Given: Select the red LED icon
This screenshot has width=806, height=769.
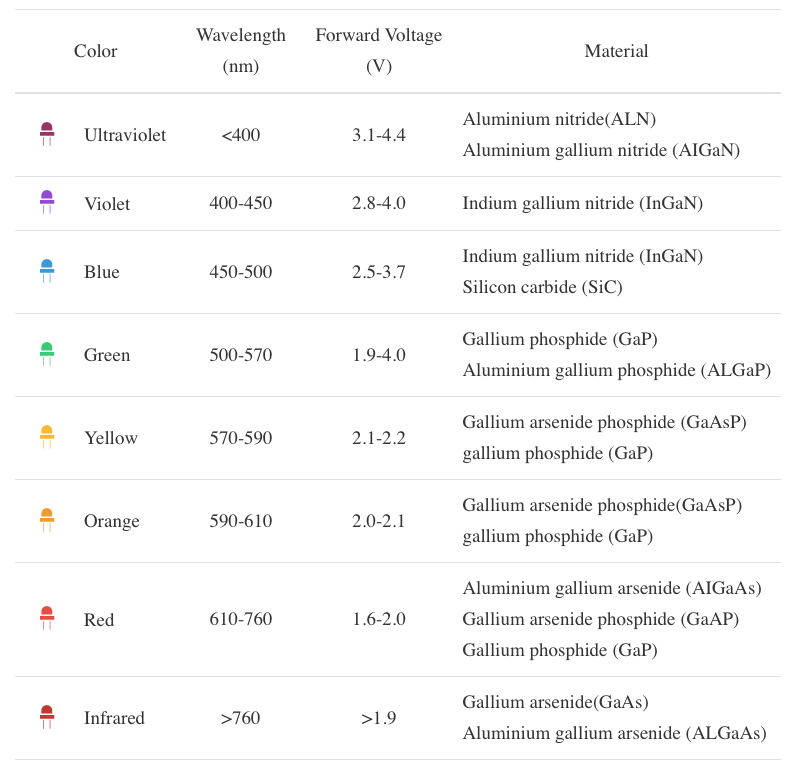Looking at the screenshot, I should click(x=47, y=618).
